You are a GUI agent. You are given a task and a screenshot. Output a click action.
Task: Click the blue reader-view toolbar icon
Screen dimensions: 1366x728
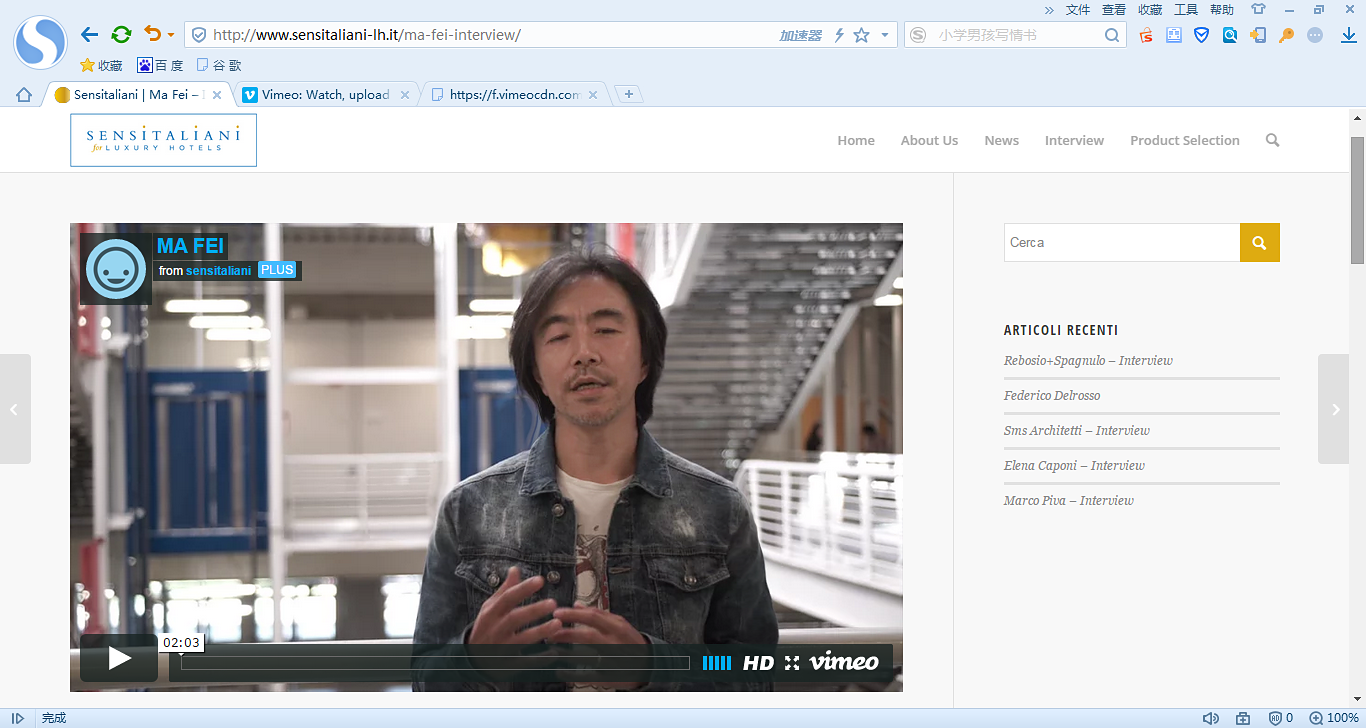point(1174,35)
